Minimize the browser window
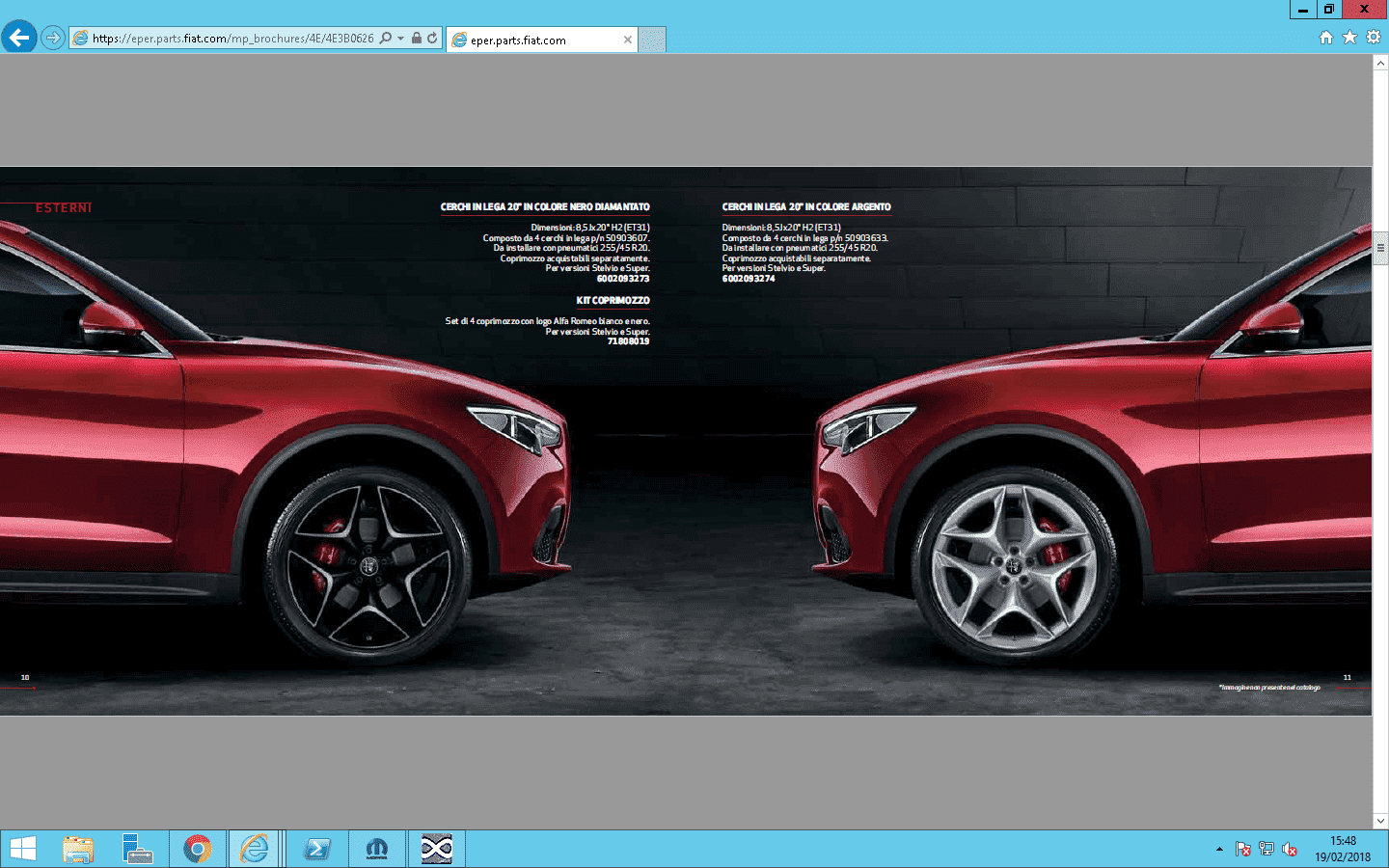 (x=1302, y=9)
